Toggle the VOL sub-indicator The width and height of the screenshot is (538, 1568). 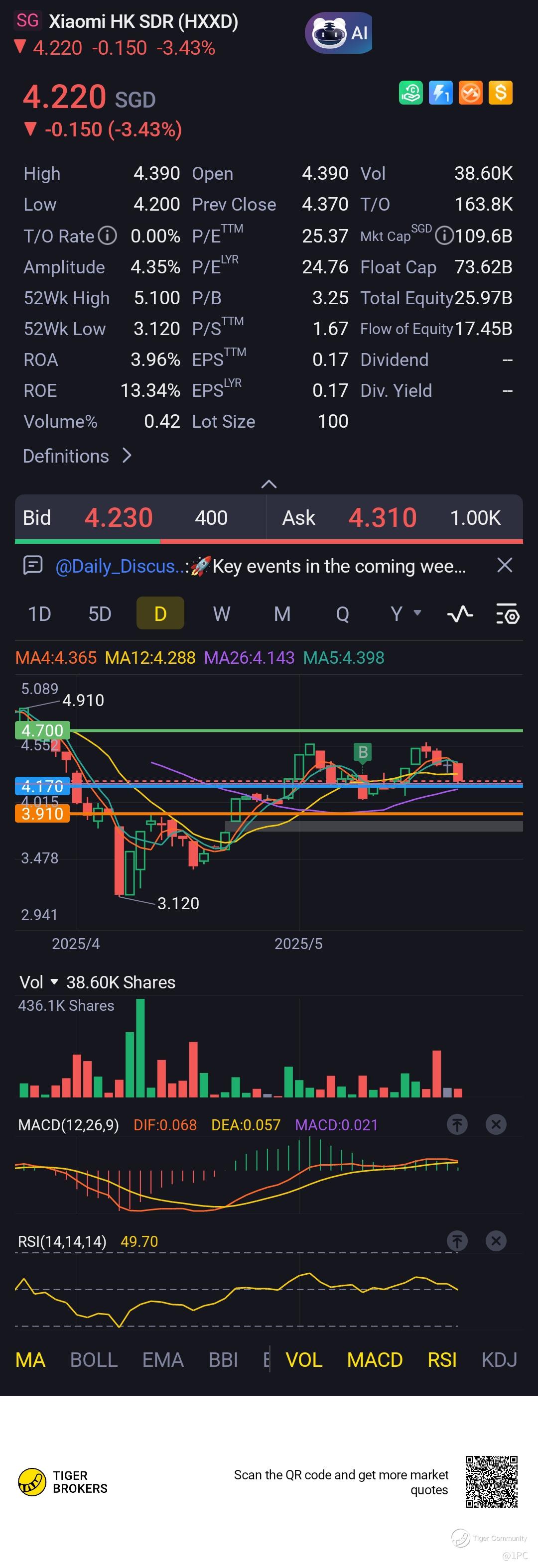(304, 1360)
